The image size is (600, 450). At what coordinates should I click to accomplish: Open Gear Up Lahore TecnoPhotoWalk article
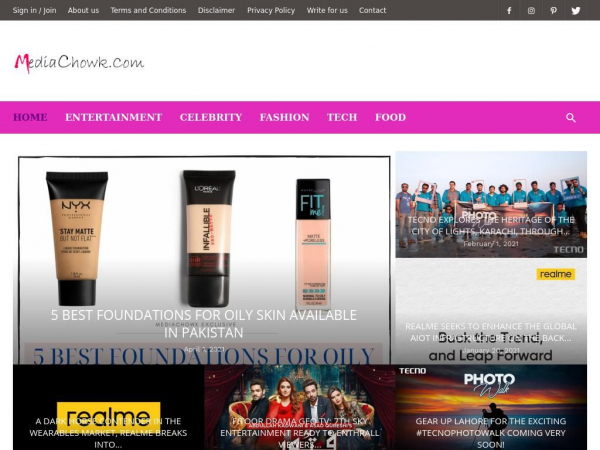tap(491, 433)
